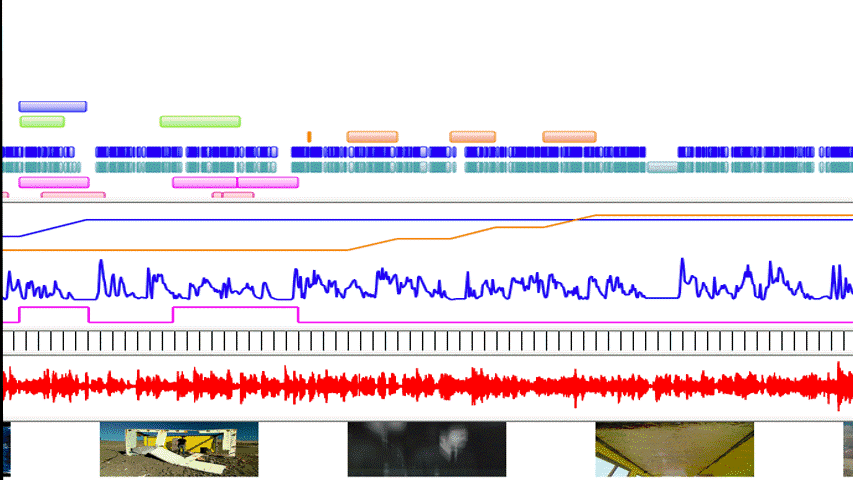The width and height of the screenshot is (853, 480).
Task: Click the first short green segment
Action: (42, 122)
